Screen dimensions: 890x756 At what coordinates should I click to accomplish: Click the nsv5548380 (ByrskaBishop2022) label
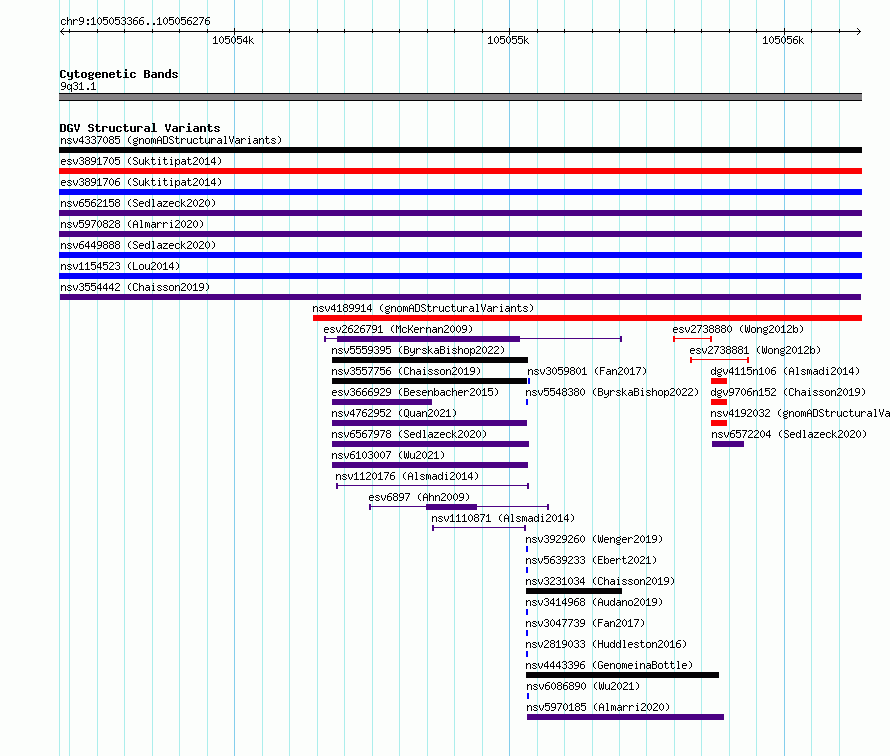pos(612,392)
